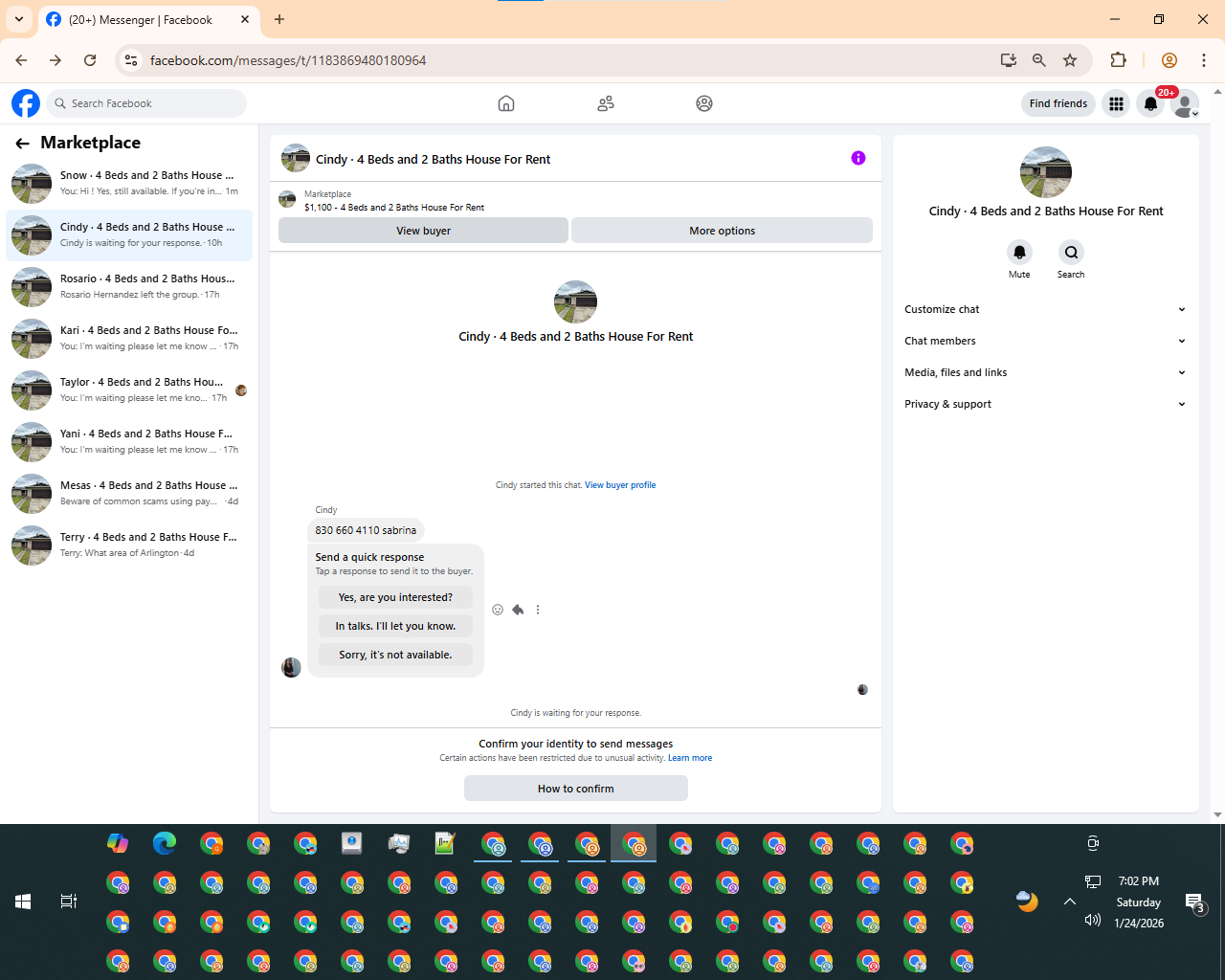Open Microsoft Edge from the taskbar
This screenshot has height=980, width=1225.
point(165,843)
